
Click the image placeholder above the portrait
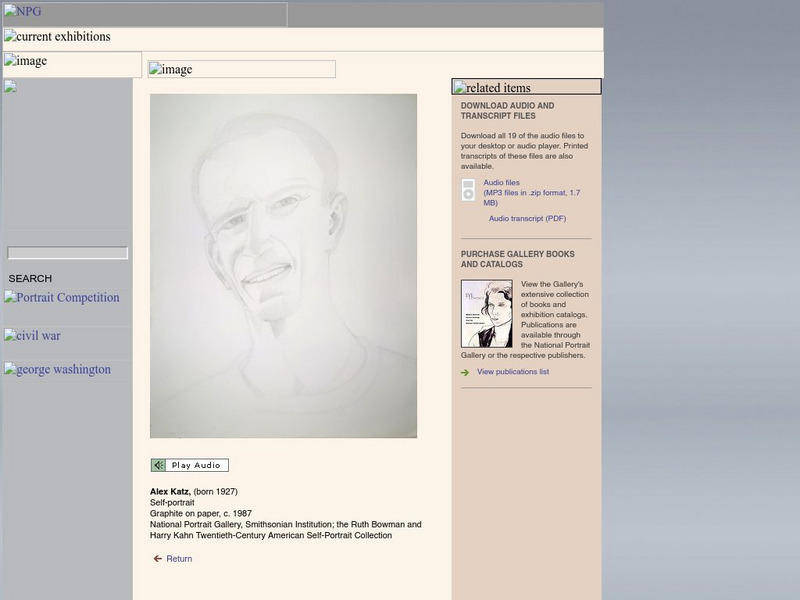(x=241, y=69)
